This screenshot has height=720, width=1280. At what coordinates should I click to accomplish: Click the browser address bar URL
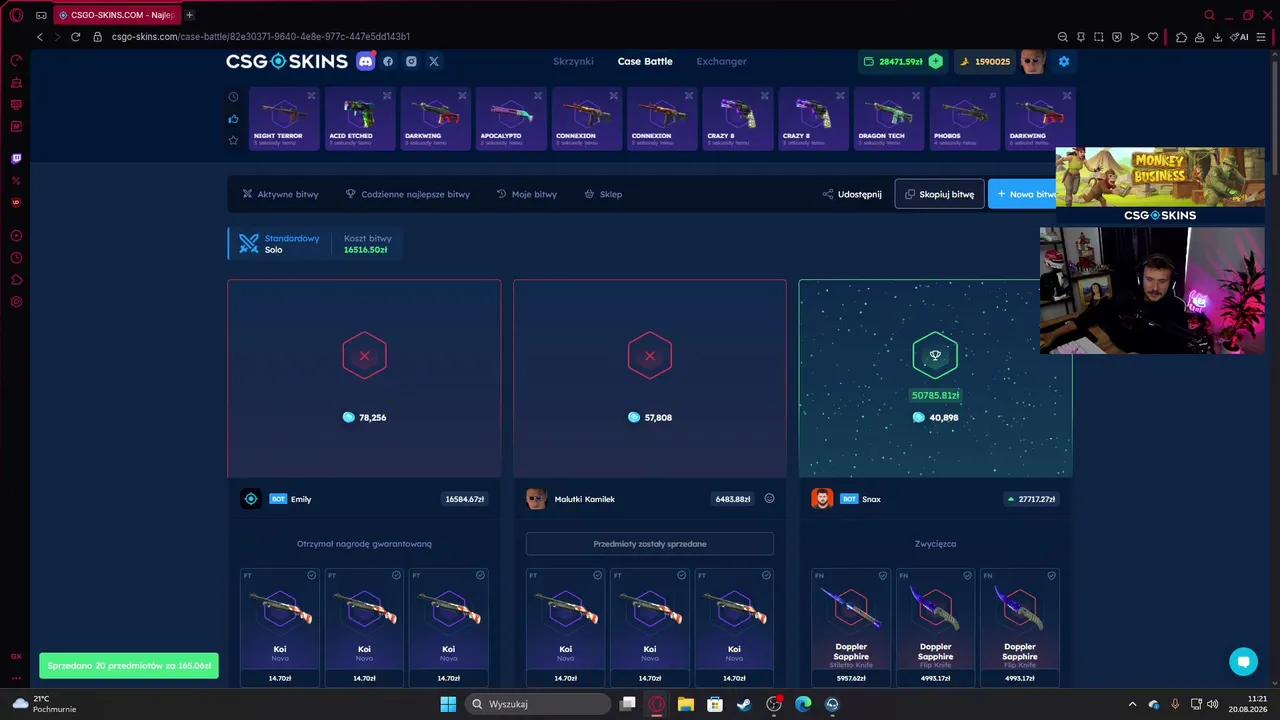[261, 37]
